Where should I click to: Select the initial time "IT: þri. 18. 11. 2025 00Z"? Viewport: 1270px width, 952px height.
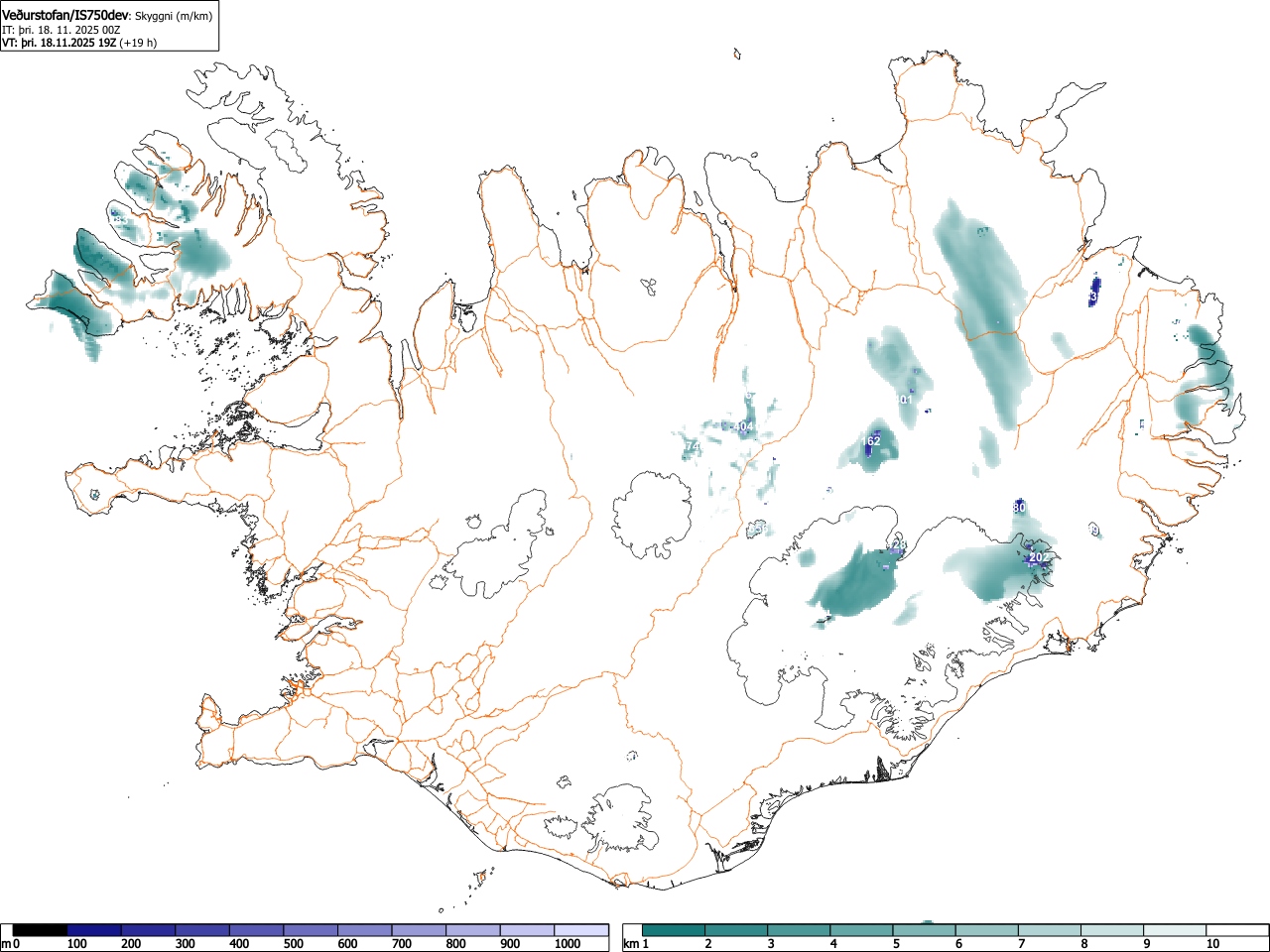tap(62, 30)
